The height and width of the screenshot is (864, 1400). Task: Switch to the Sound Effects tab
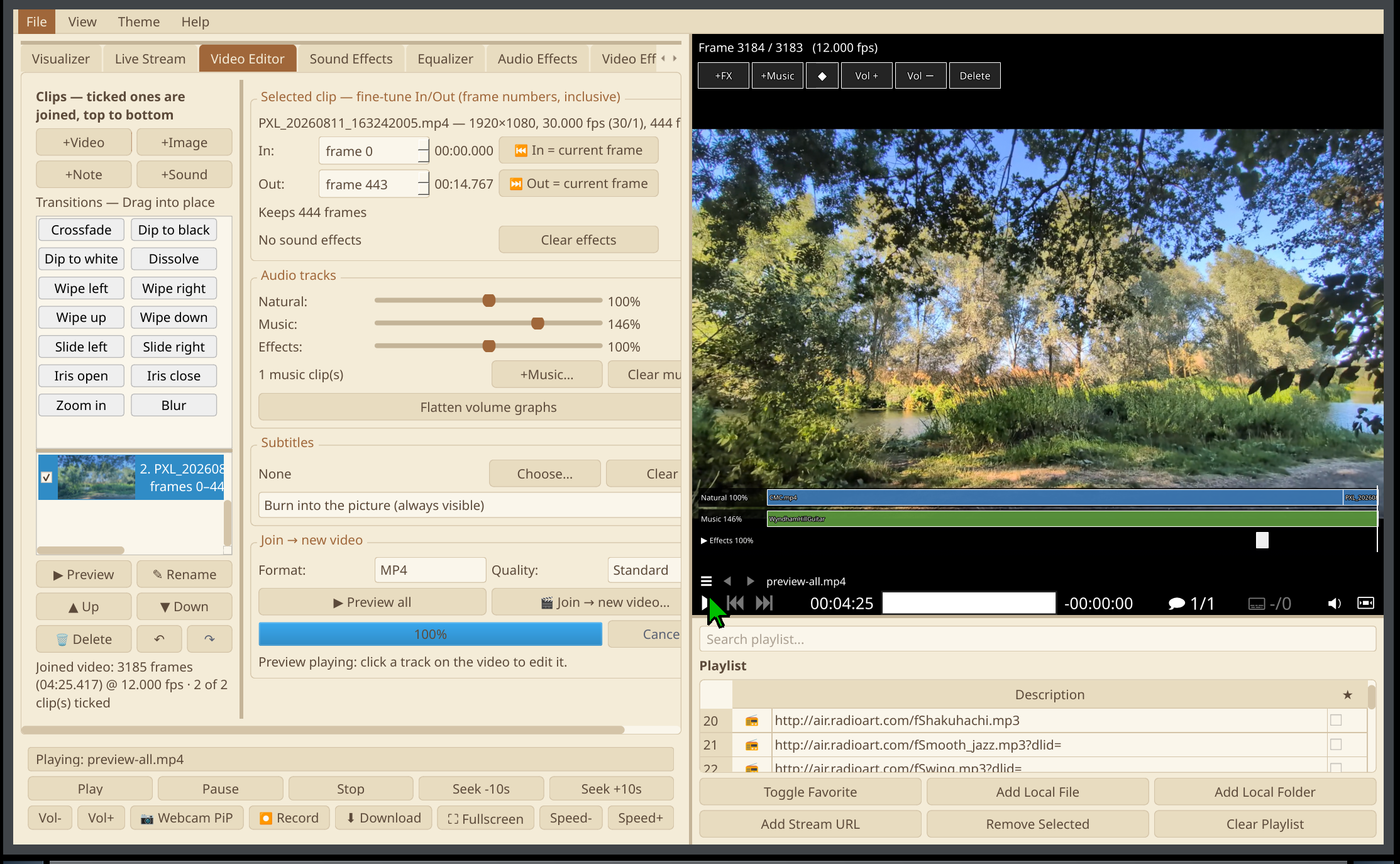point(351,59)
